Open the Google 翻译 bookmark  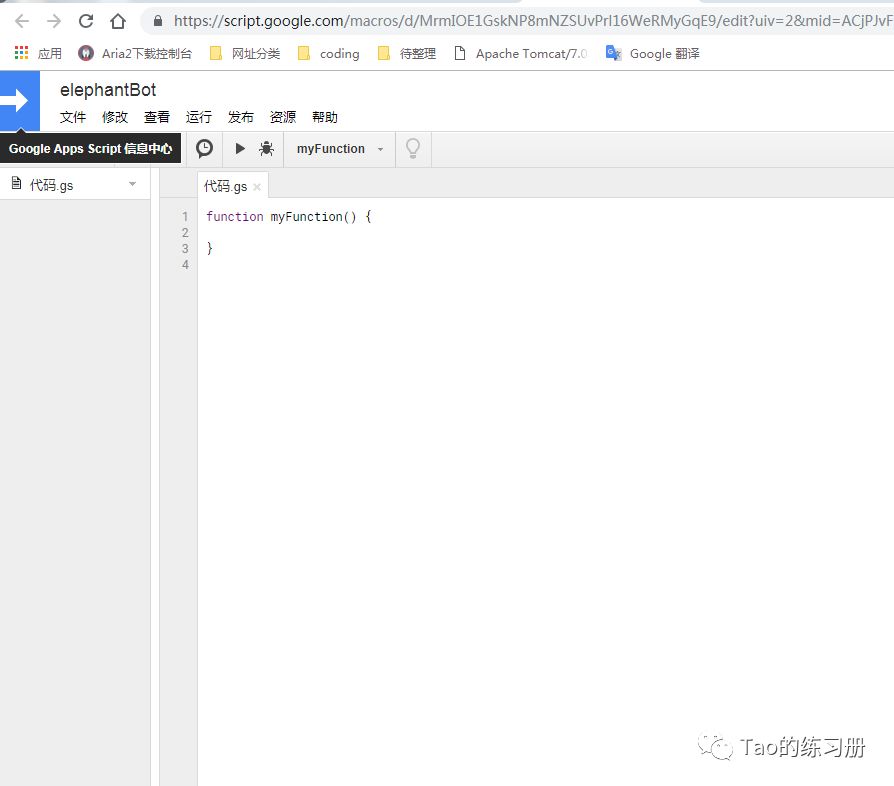[653, 54]
